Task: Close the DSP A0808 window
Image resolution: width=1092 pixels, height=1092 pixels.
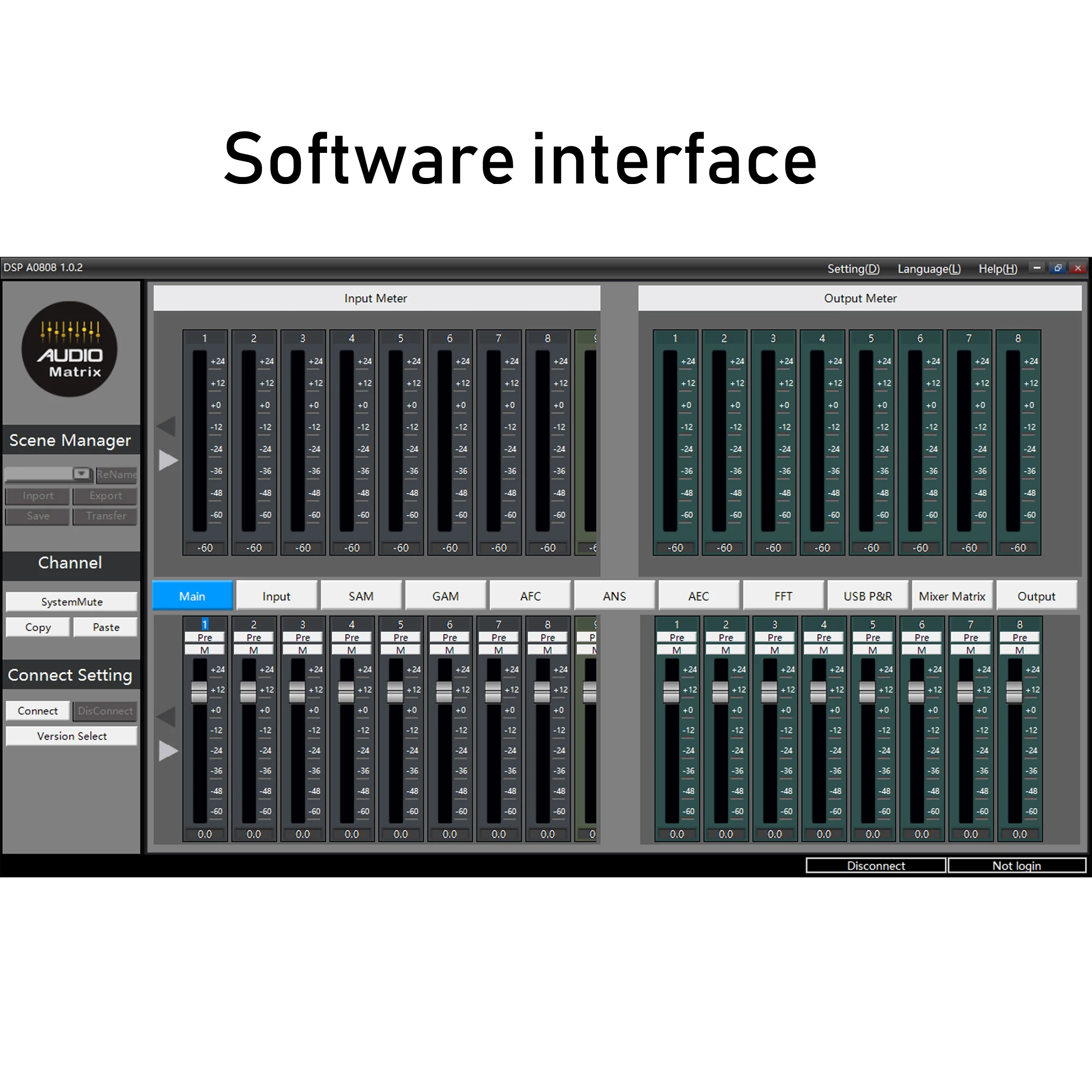Action: 1078,268
